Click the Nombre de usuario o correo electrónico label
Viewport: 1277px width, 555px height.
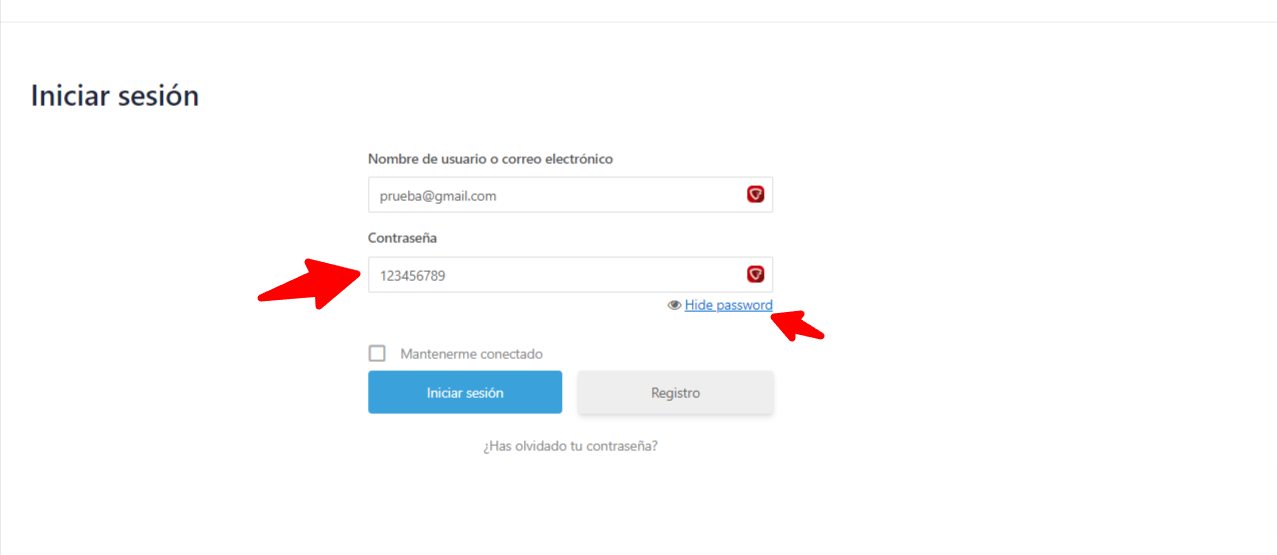[490, 159]
